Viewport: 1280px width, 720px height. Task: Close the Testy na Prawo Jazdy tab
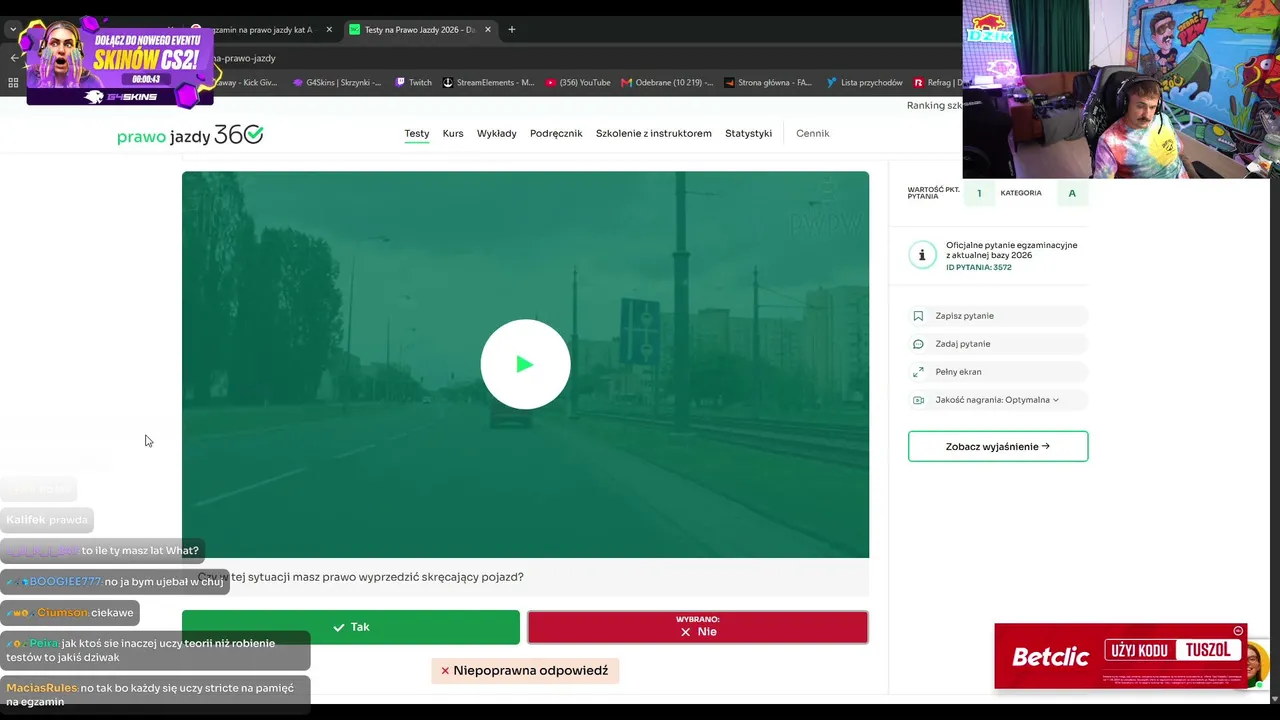(488, 30)
